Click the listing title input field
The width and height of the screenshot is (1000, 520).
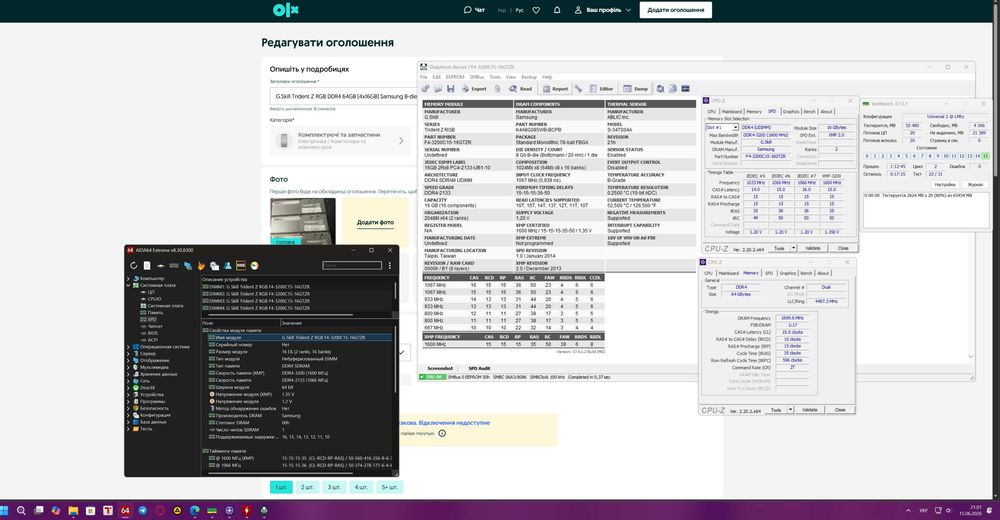(344, 96)
